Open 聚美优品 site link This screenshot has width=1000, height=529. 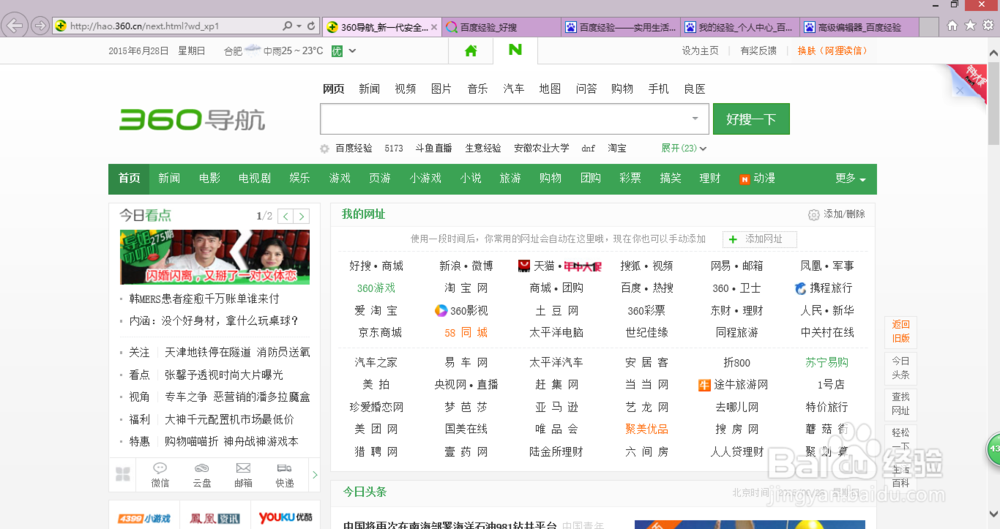[x=647, y=429]
